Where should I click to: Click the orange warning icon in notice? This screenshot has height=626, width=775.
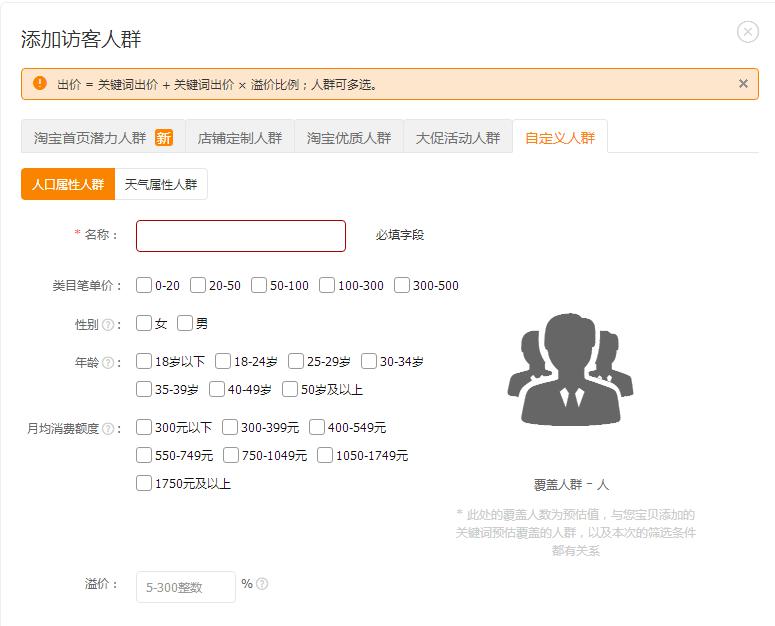(40, 84)
